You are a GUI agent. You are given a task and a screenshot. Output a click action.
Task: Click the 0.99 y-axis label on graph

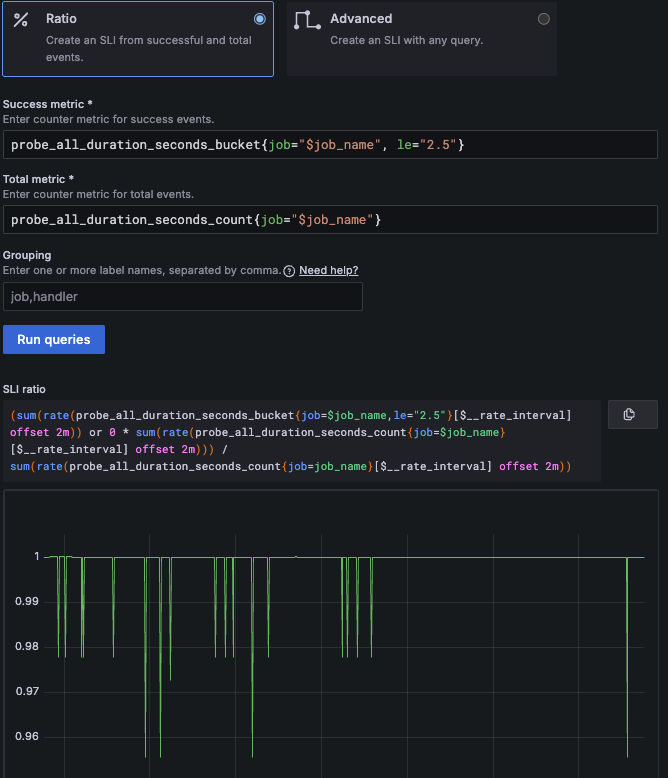click(26, 601)
